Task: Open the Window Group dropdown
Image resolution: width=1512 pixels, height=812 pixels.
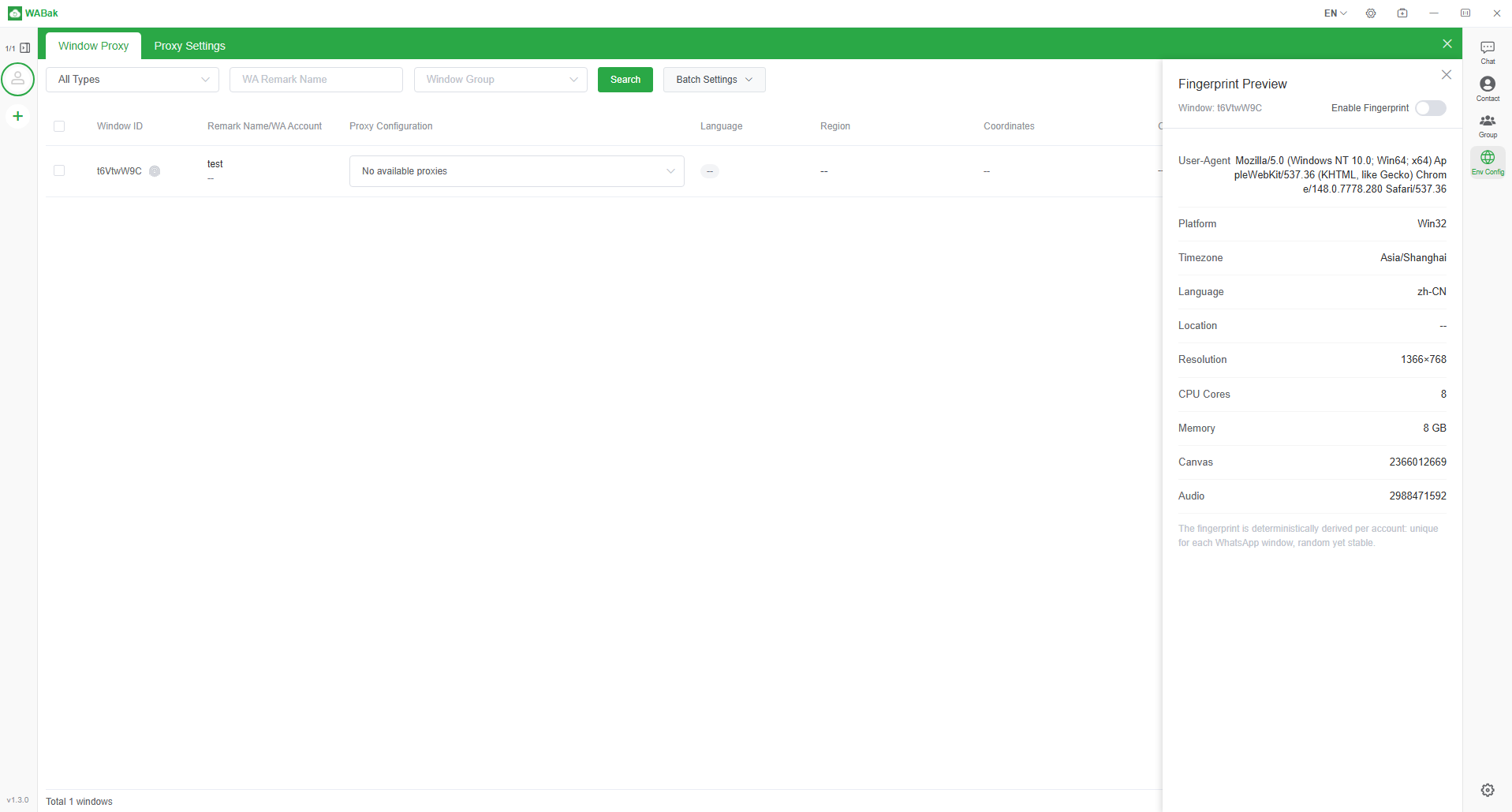Action: pos(500,80)
